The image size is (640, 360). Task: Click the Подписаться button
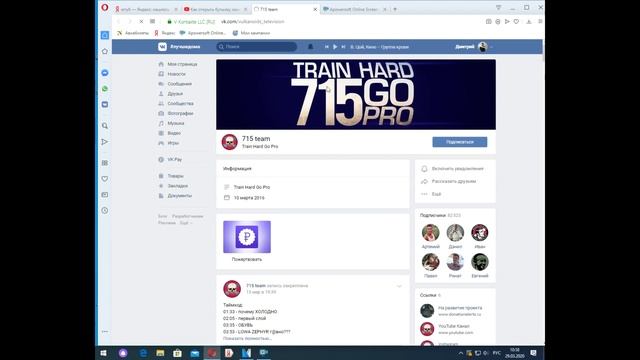pyautogui.click(x=460, y=142)
